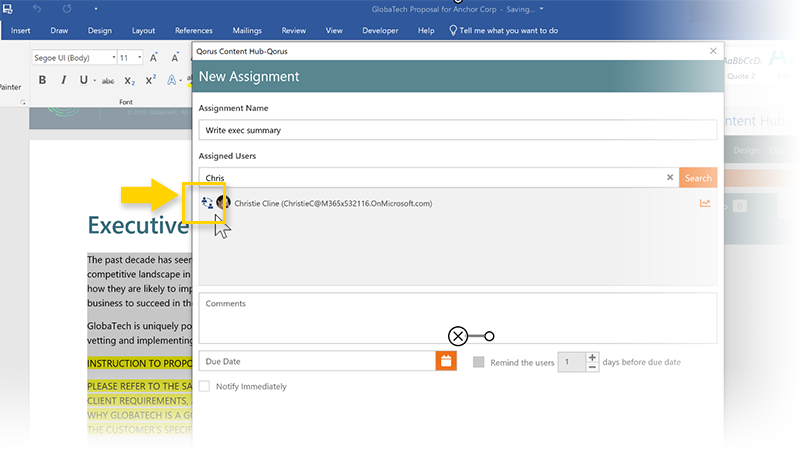This screenshot has height=450, width=800.
Task: Expand the text effects dropdown arrow
Action: (181, 80)
